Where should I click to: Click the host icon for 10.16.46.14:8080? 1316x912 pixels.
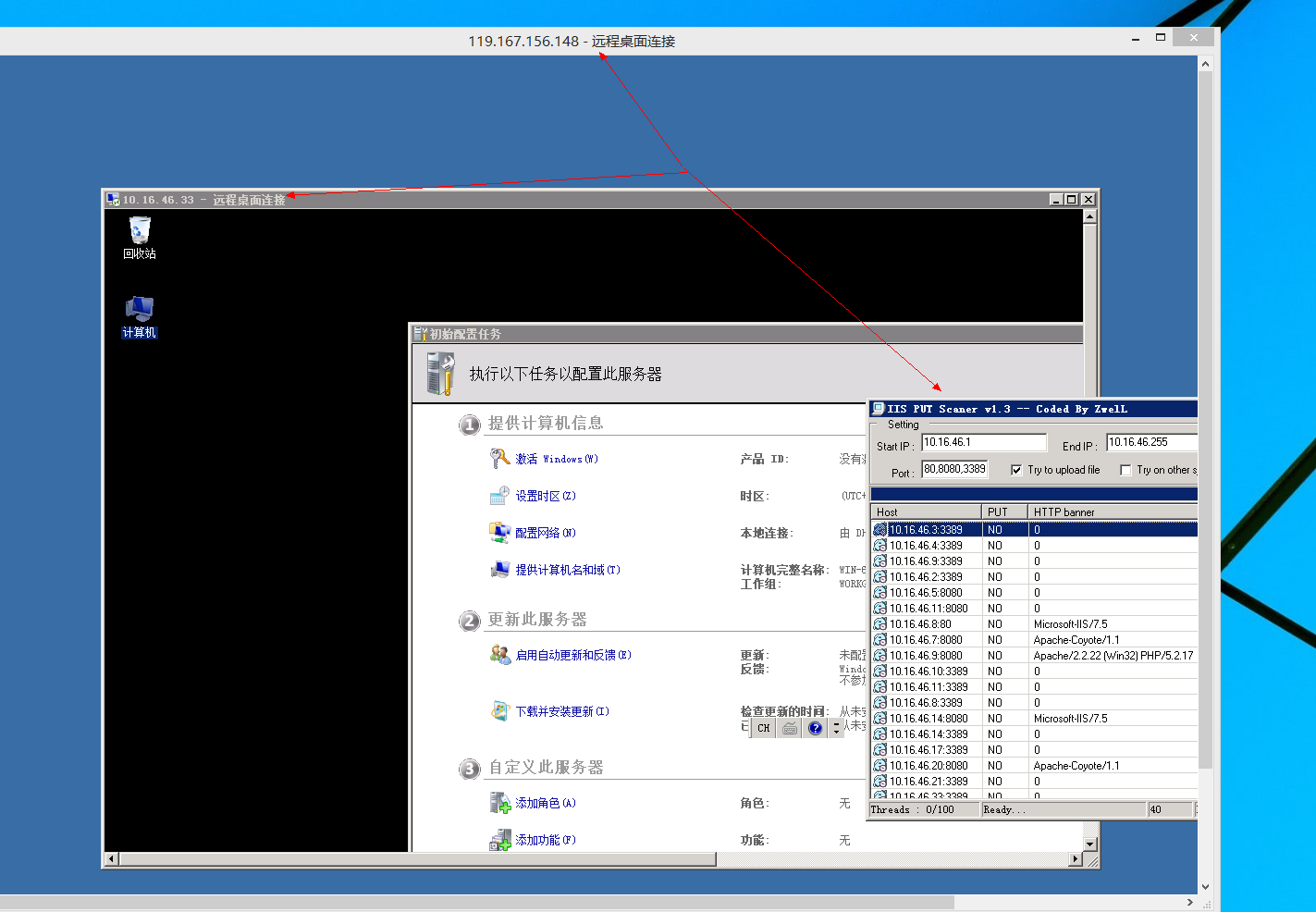point(880,719)
